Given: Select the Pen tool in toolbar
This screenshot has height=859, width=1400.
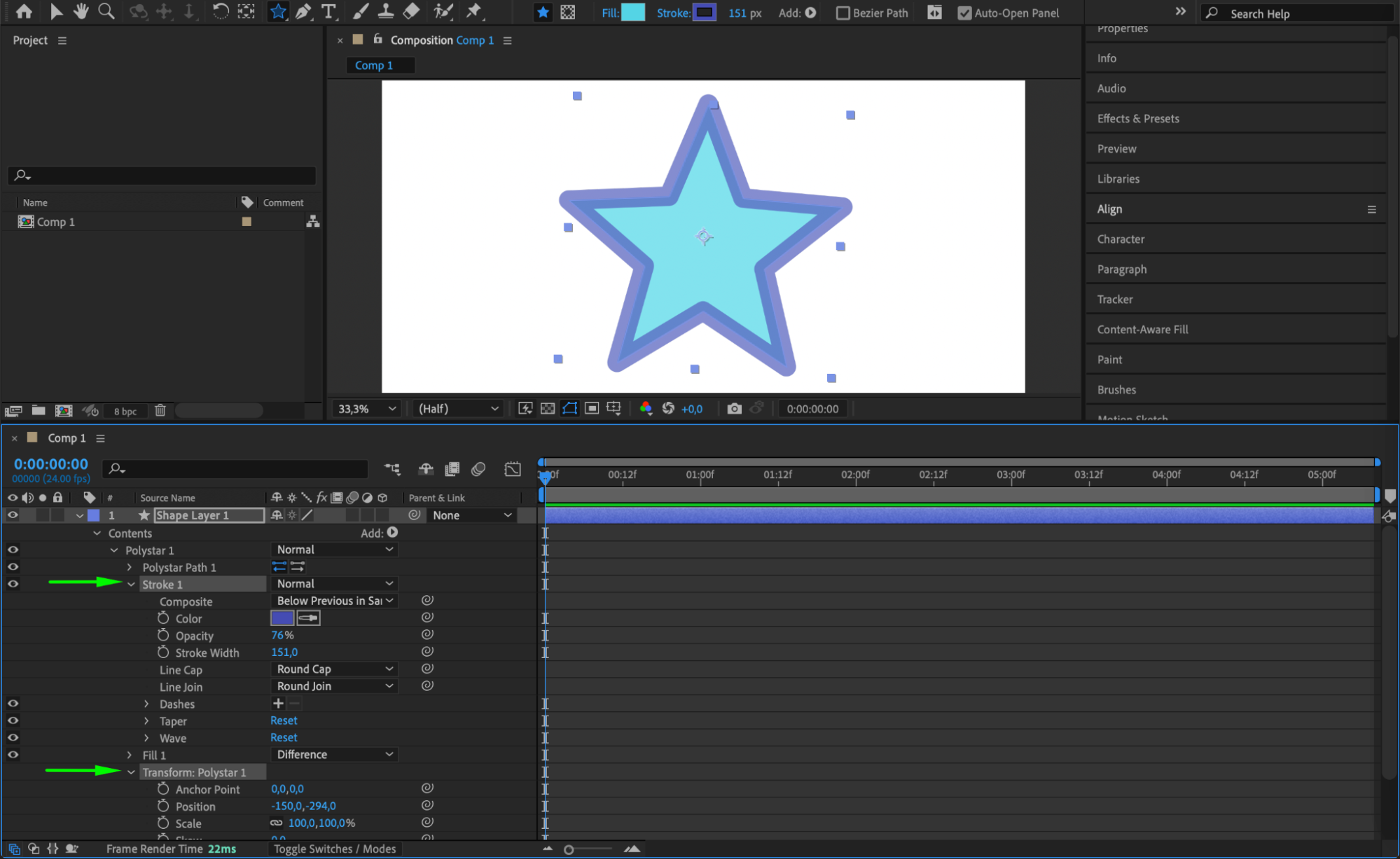Looking at the screenshot, I should tap(303, 11).
